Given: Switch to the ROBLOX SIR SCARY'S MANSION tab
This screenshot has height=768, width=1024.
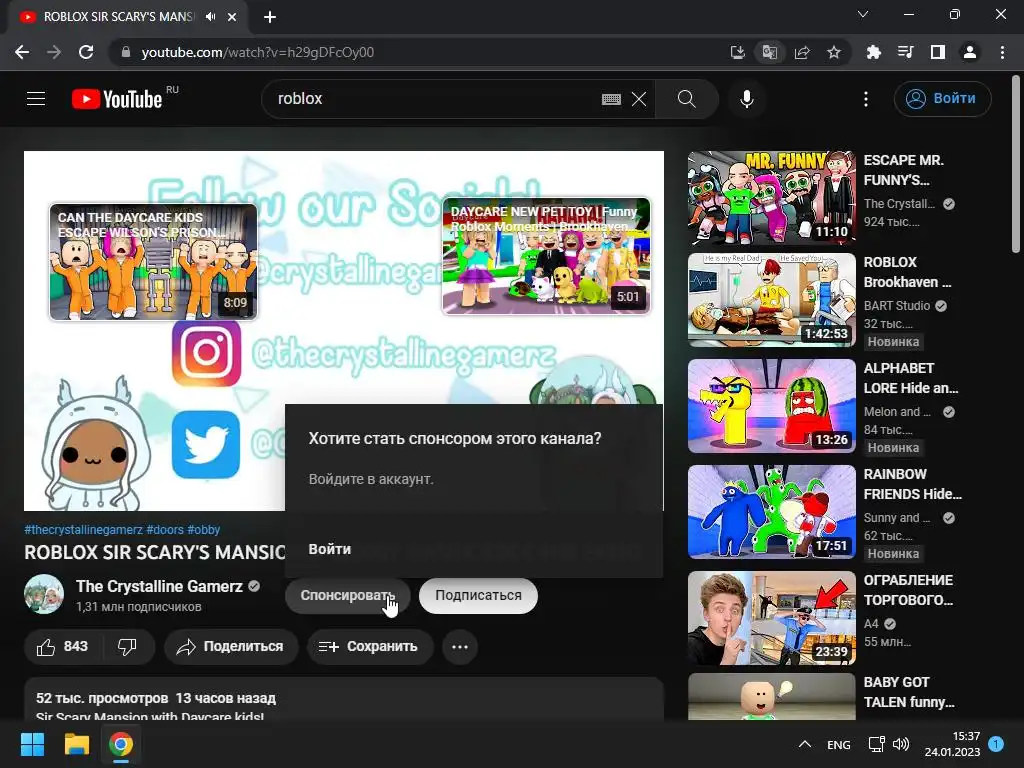Looking at the screenshot, I should coord(118,17).
